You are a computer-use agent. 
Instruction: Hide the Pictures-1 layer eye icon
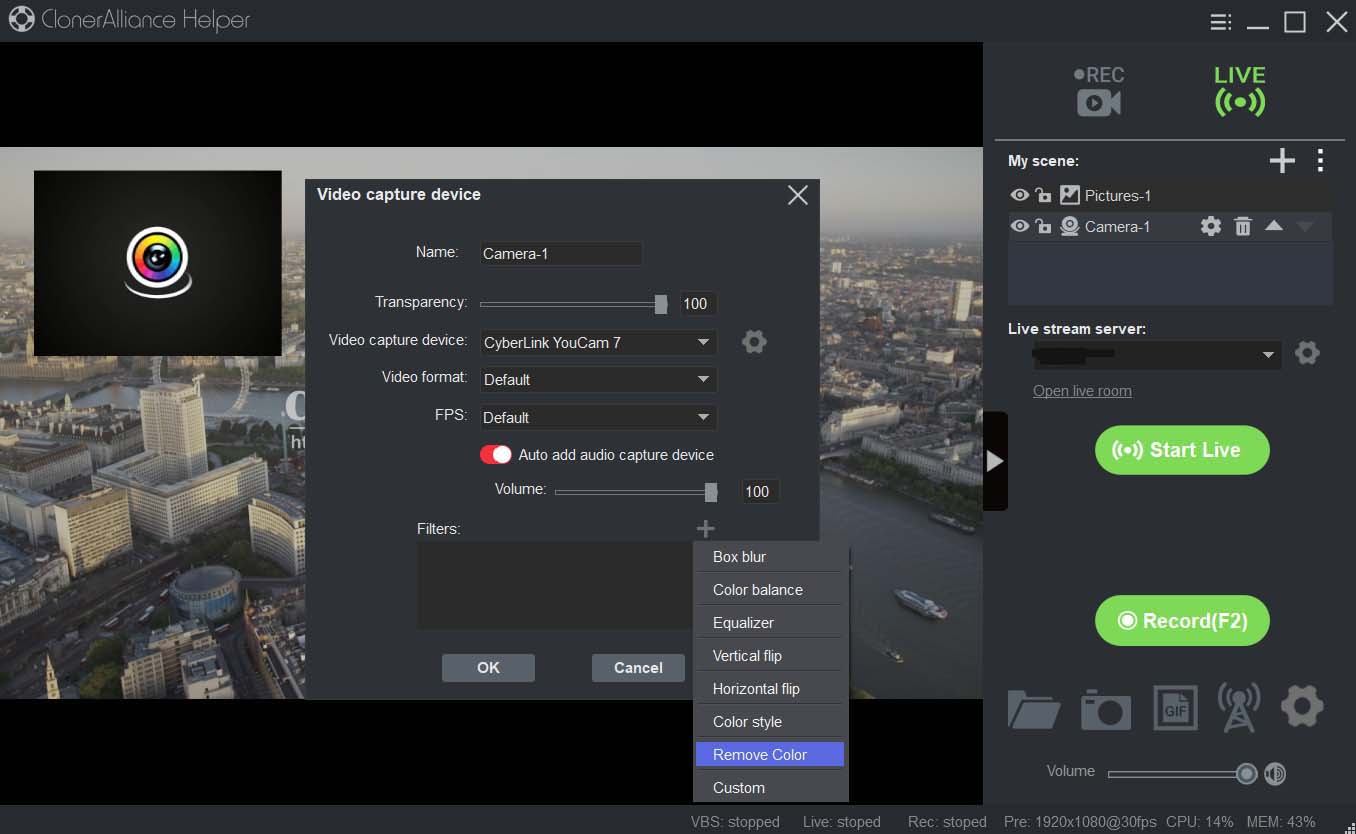point(1020,195)
